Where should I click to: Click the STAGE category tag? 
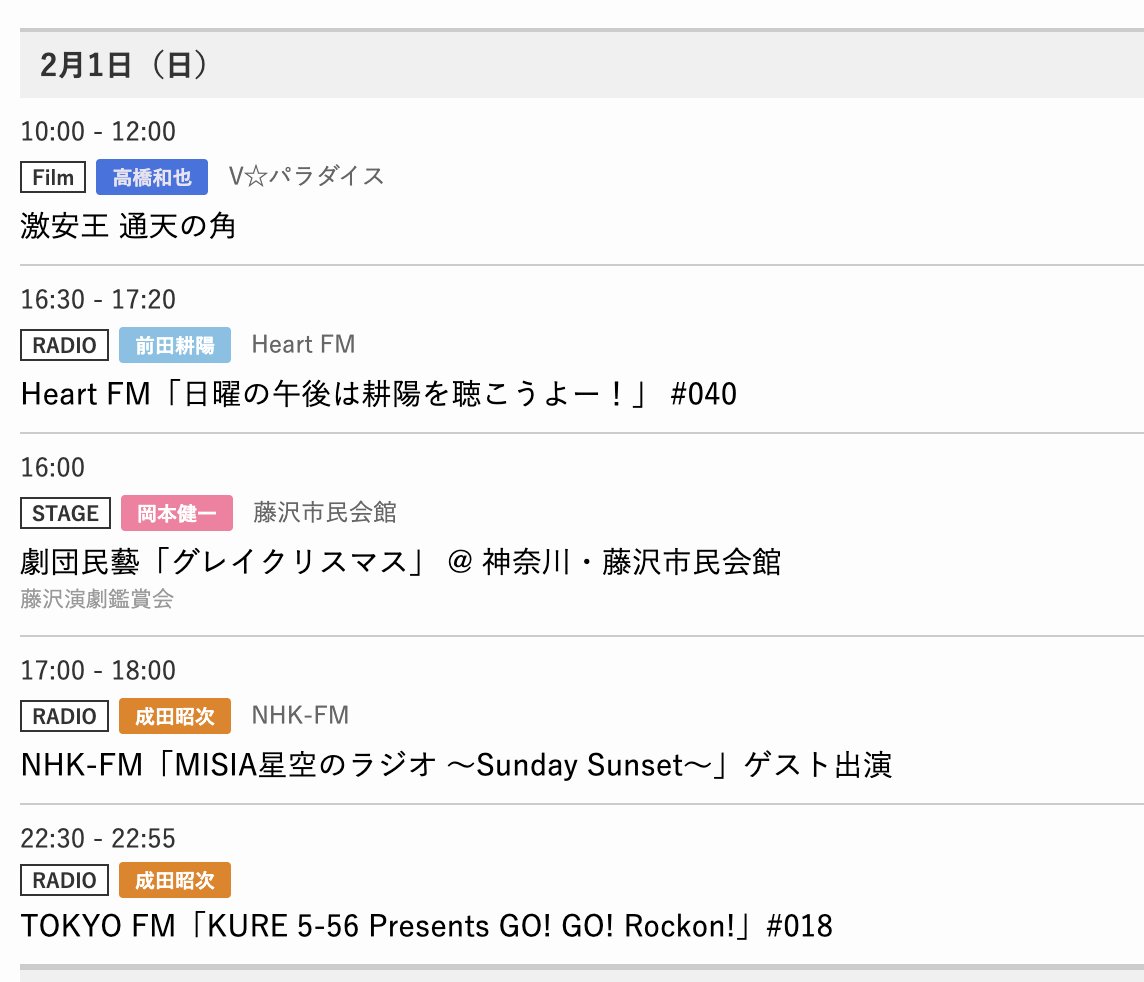(65, 513)
